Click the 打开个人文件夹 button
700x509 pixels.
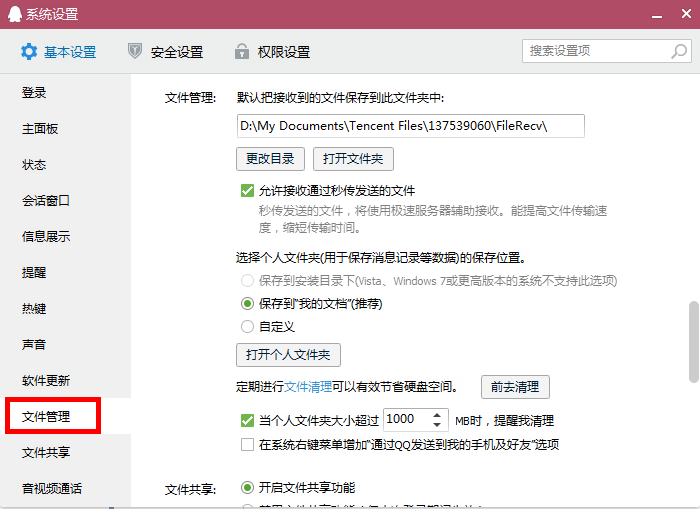tap(288, 355)
